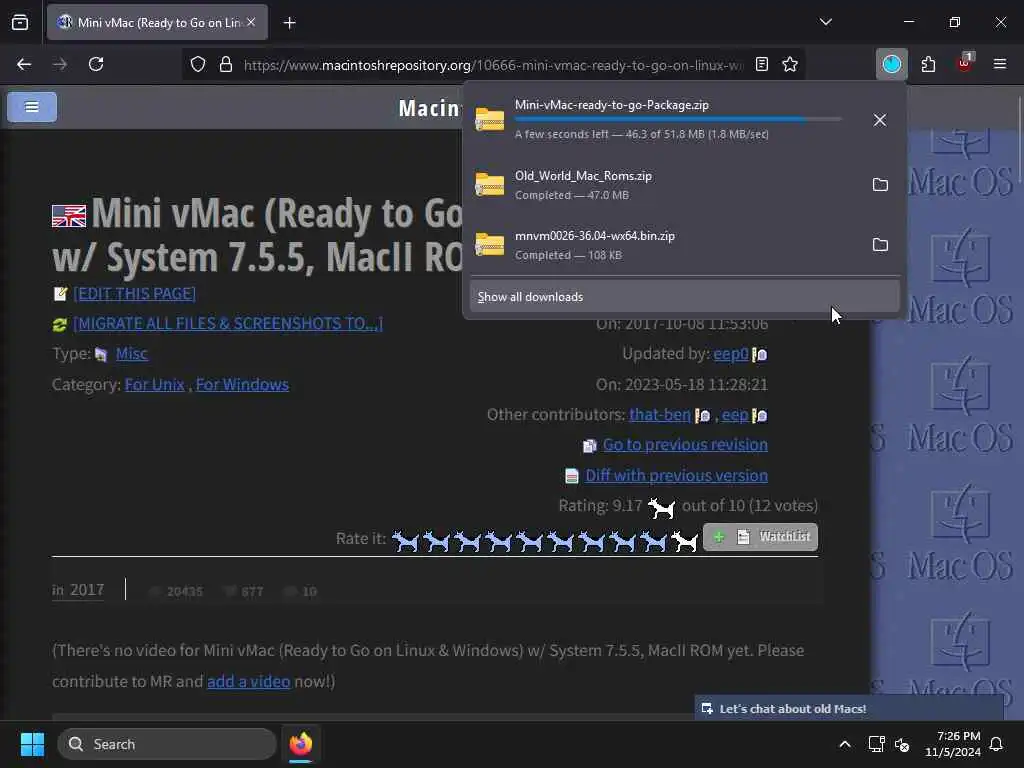This screenshot has width=1024, height=768.
Task: Reload the current page
Action: coord(96,64)
